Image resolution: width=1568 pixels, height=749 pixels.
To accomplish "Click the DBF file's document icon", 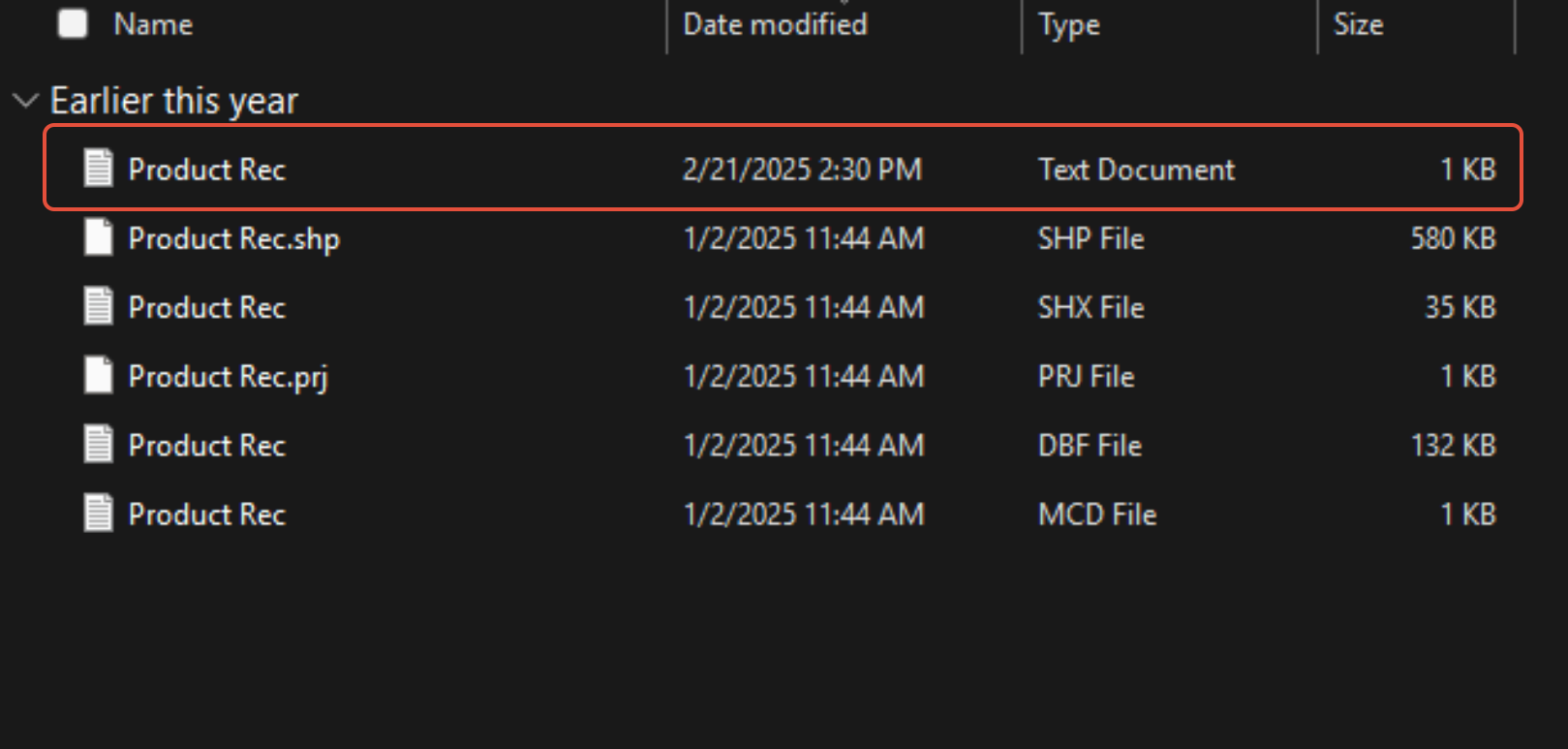I will click(x=98, y=444).
